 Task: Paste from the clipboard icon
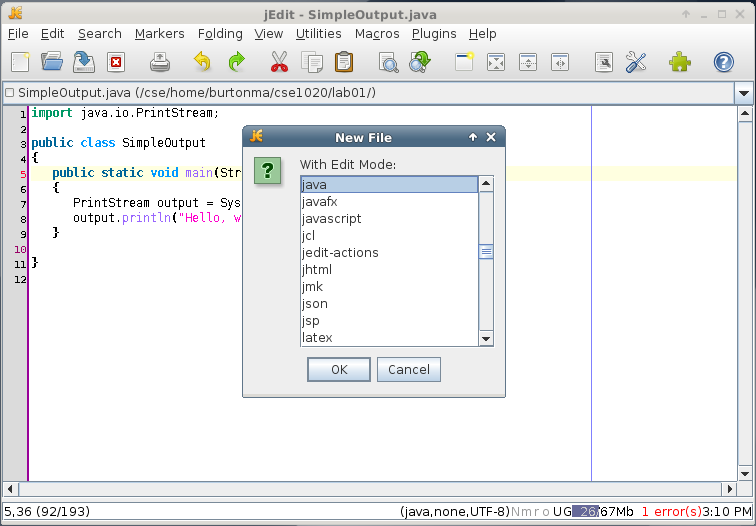(344, 62)
